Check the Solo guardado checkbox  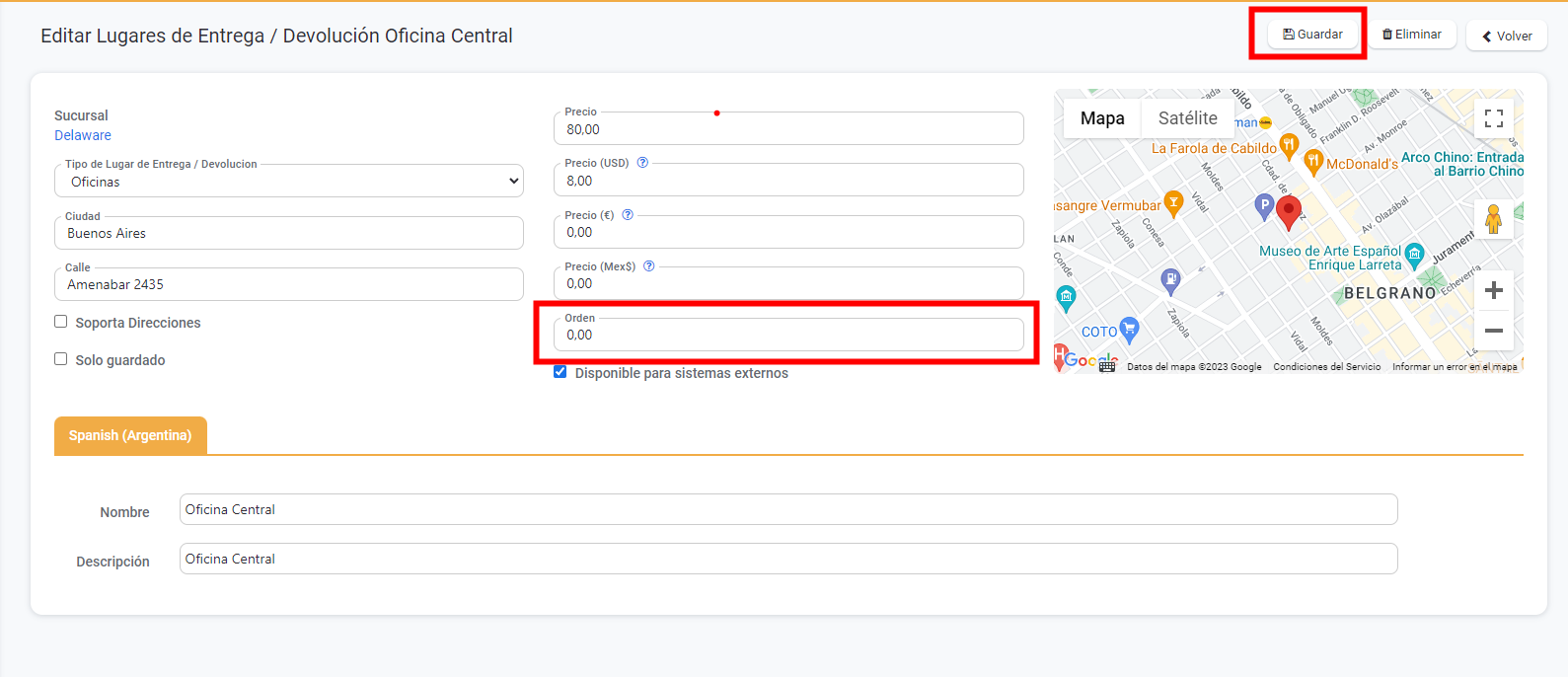tap(61, 359)
